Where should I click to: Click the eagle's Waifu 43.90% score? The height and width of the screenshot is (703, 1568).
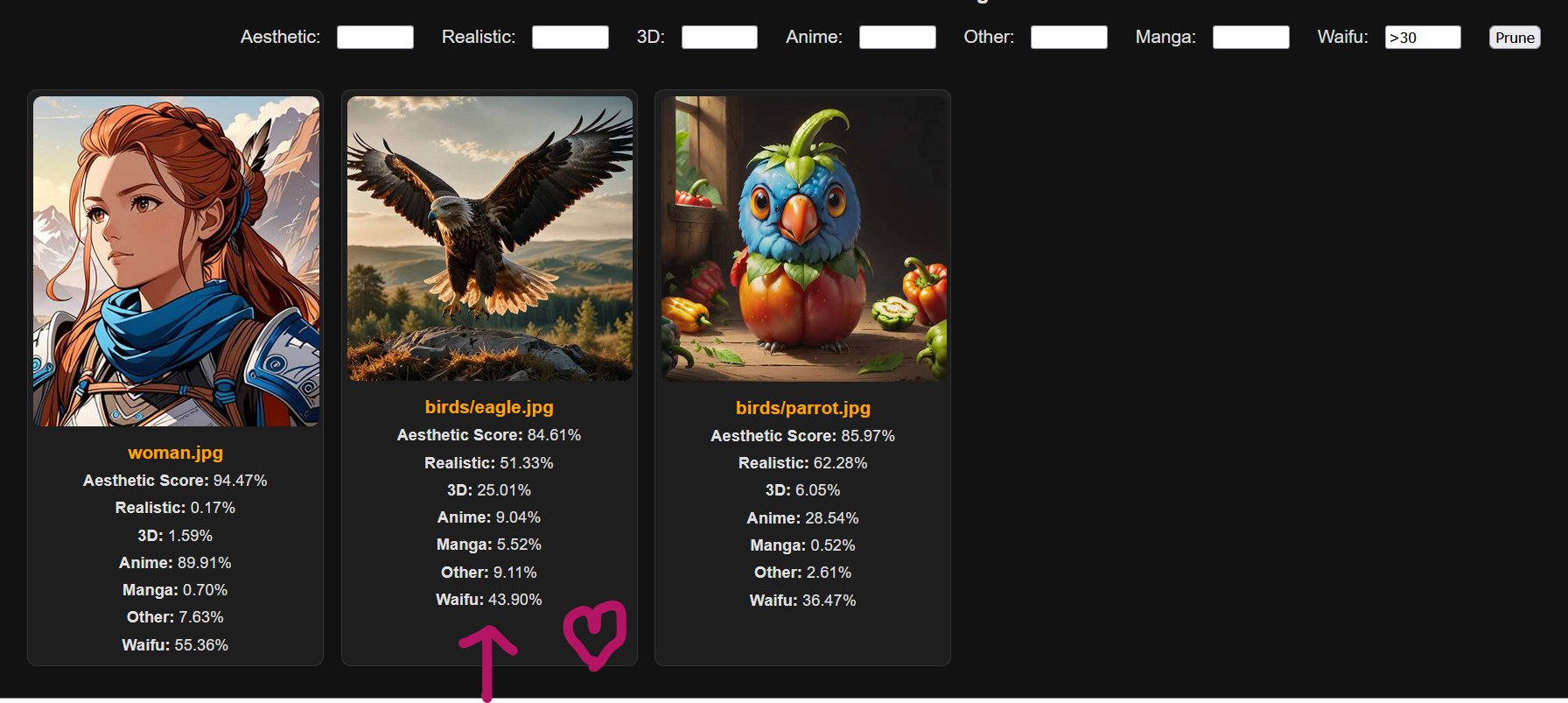(489, 600)
